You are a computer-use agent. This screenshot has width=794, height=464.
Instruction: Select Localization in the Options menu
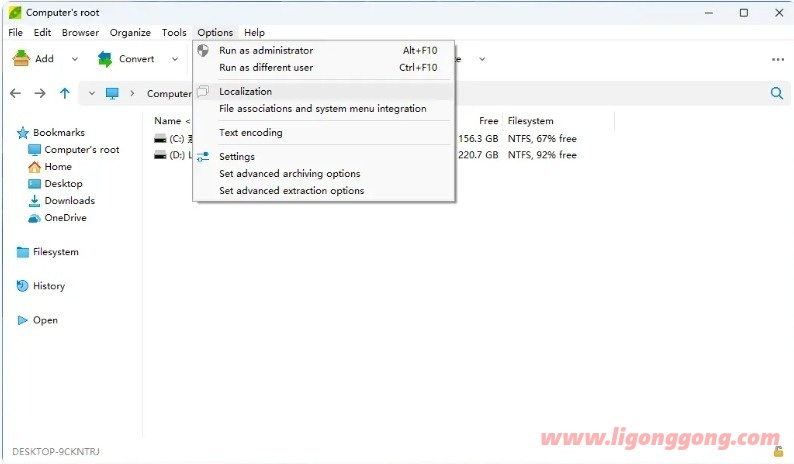pos(245,92)
